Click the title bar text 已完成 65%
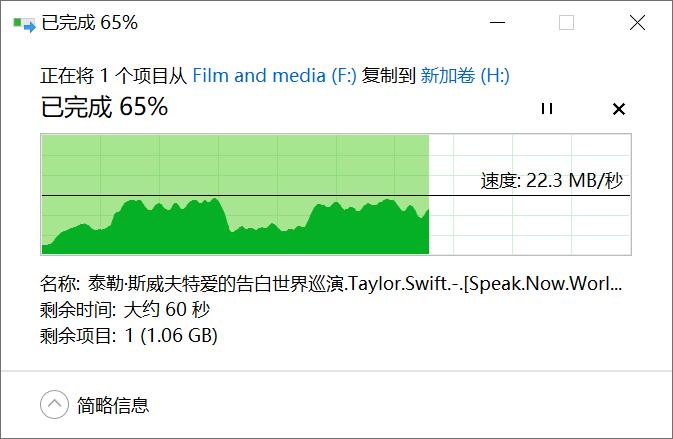Image resolution: width=673 pixels, height=439 pixels. point(90,23)
